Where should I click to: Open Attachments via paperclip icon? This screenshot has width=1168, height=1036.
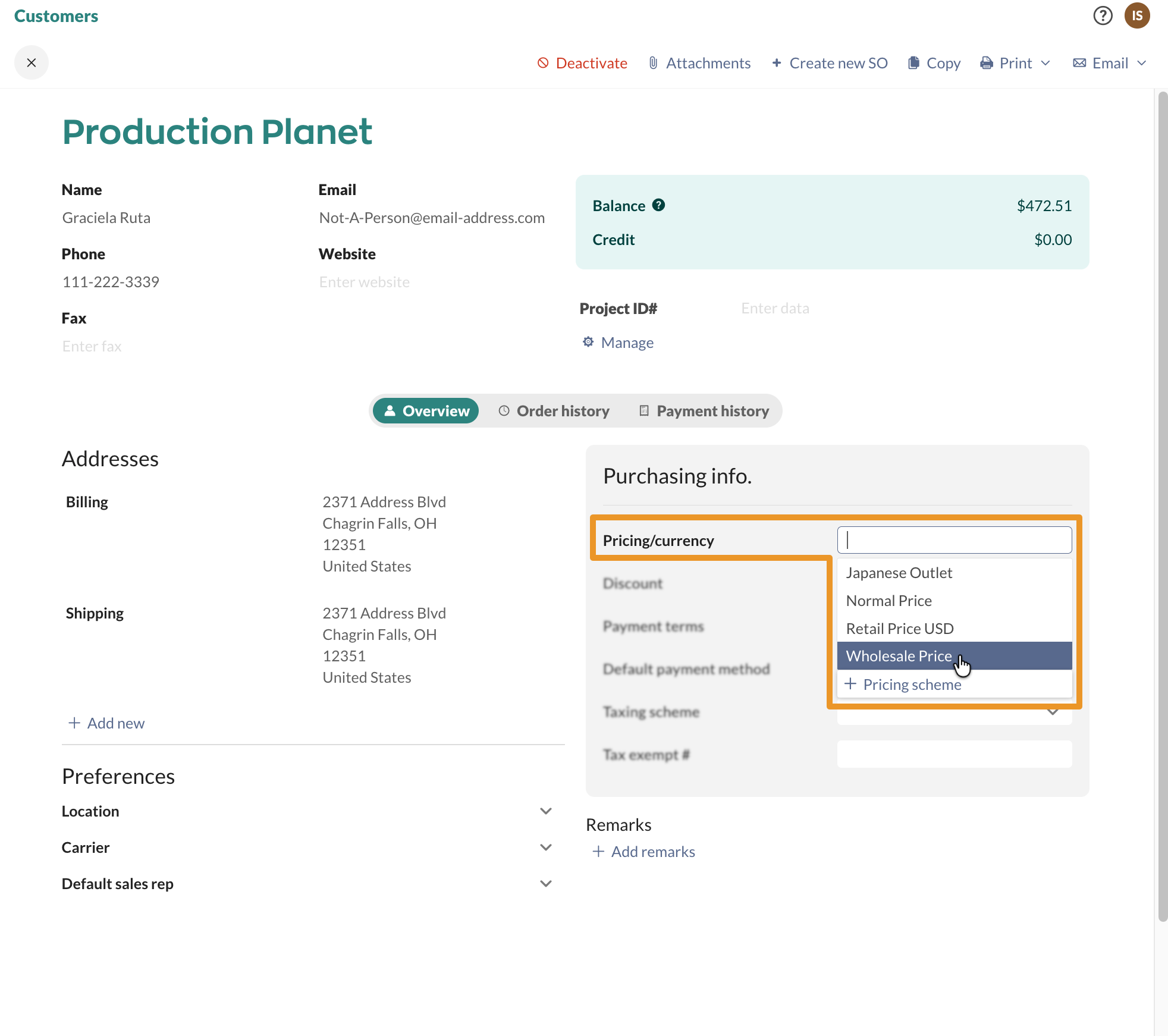pyautogui.click(x=653, y=63)
